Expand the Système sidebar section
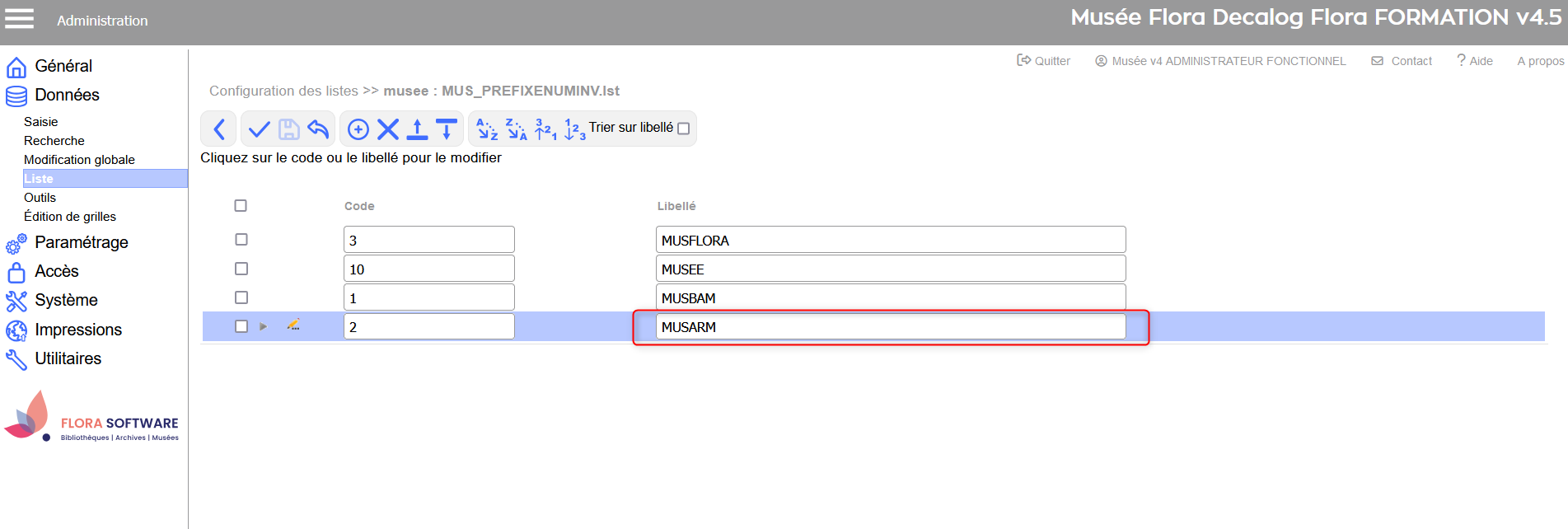1568x529 pixels. click(x=66, y=300)
